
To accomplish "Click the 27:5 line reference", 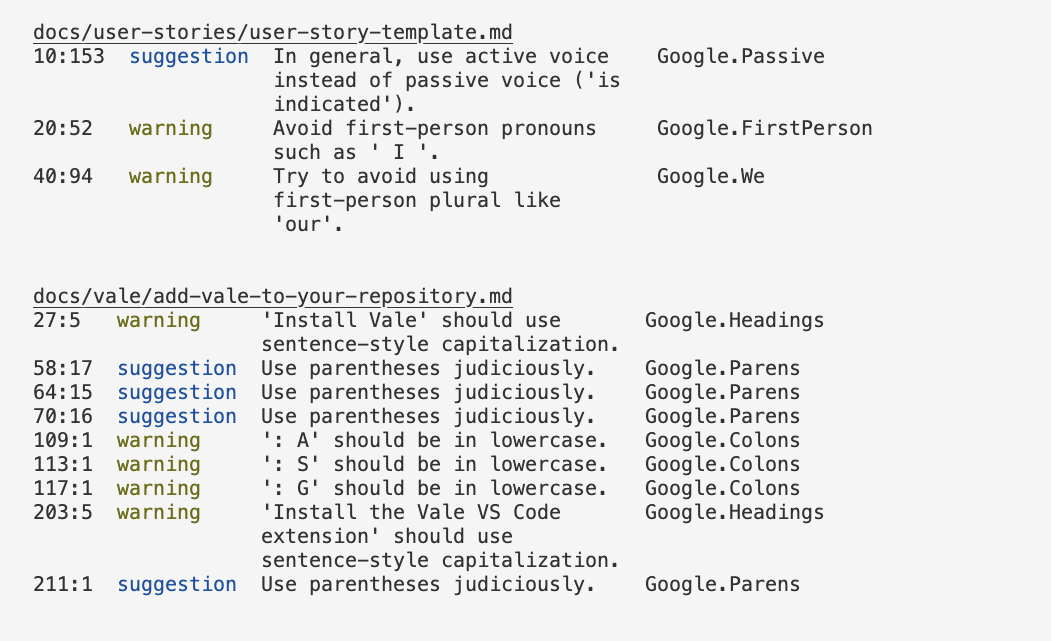I will tap(57, 321).
